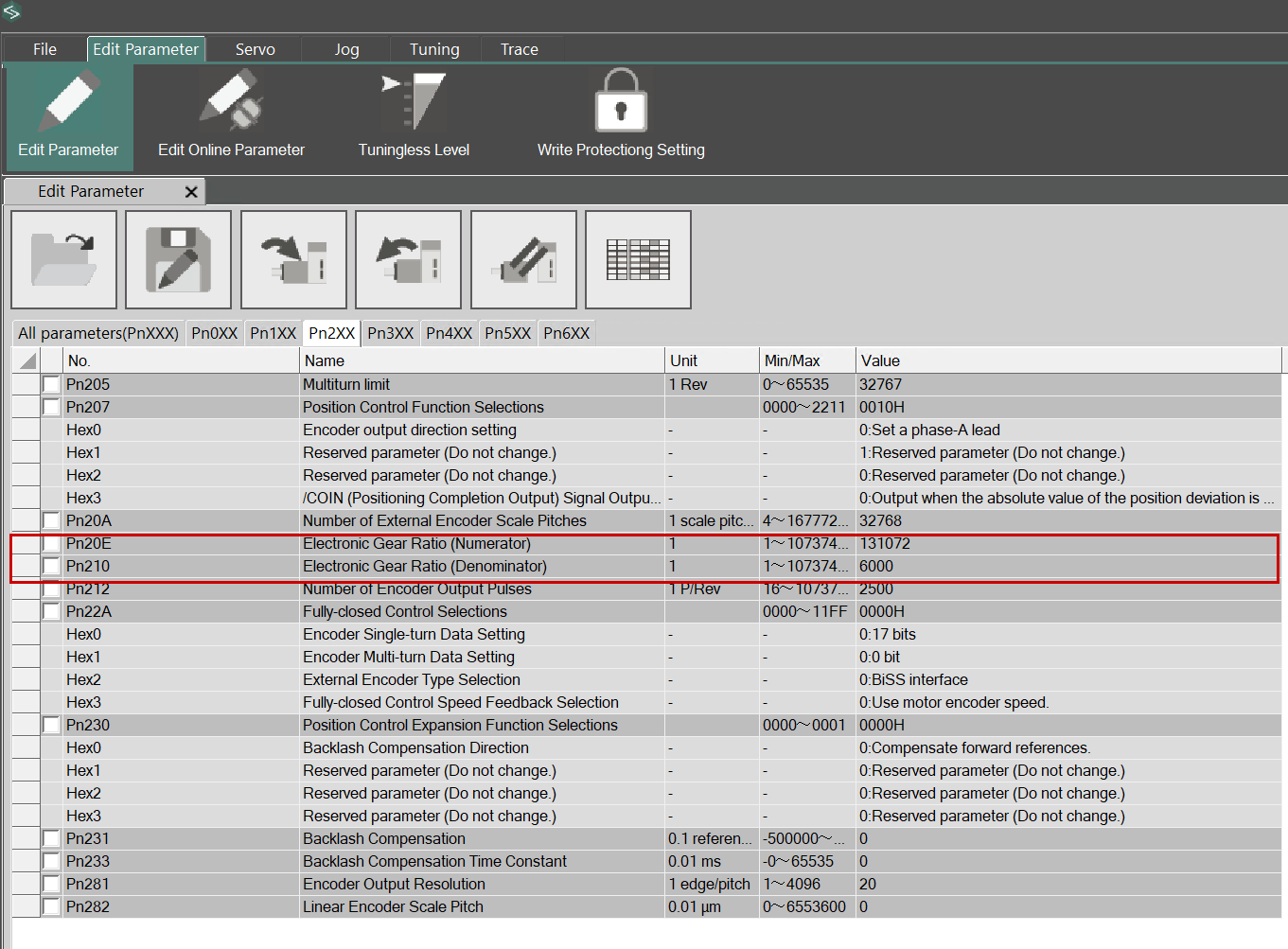Switch to All parameters(PnXXX) tab

coord(98,333)
